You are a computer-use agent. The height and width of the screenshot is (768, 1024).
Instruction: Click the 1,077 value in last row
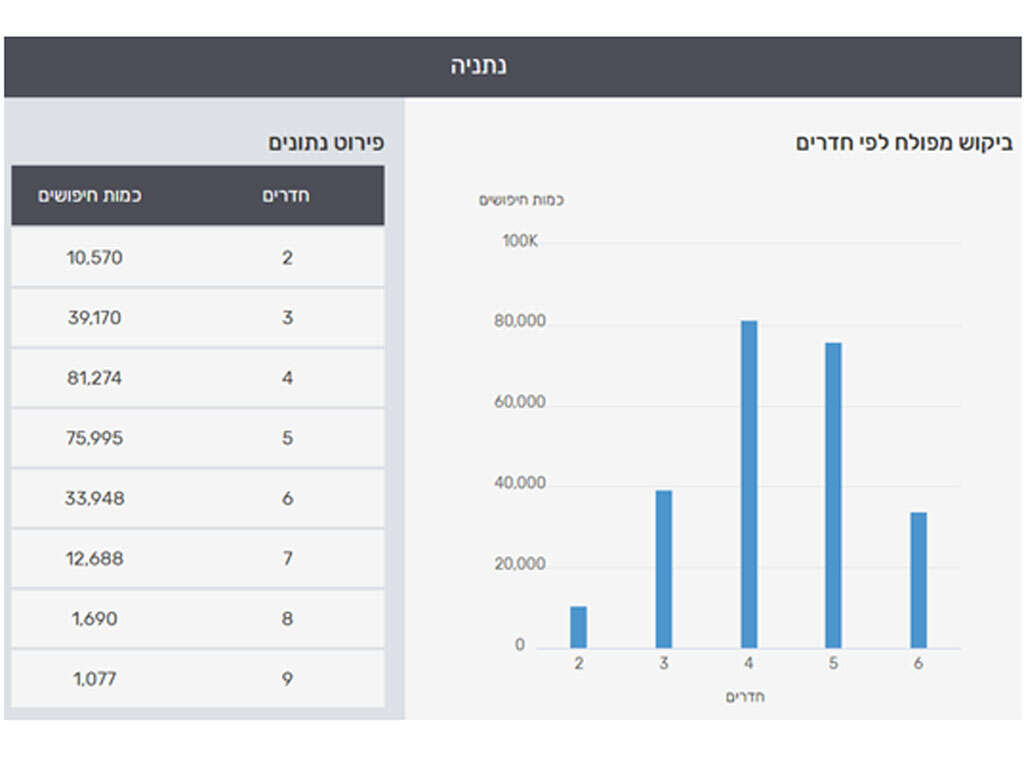[x=95, y=679]
